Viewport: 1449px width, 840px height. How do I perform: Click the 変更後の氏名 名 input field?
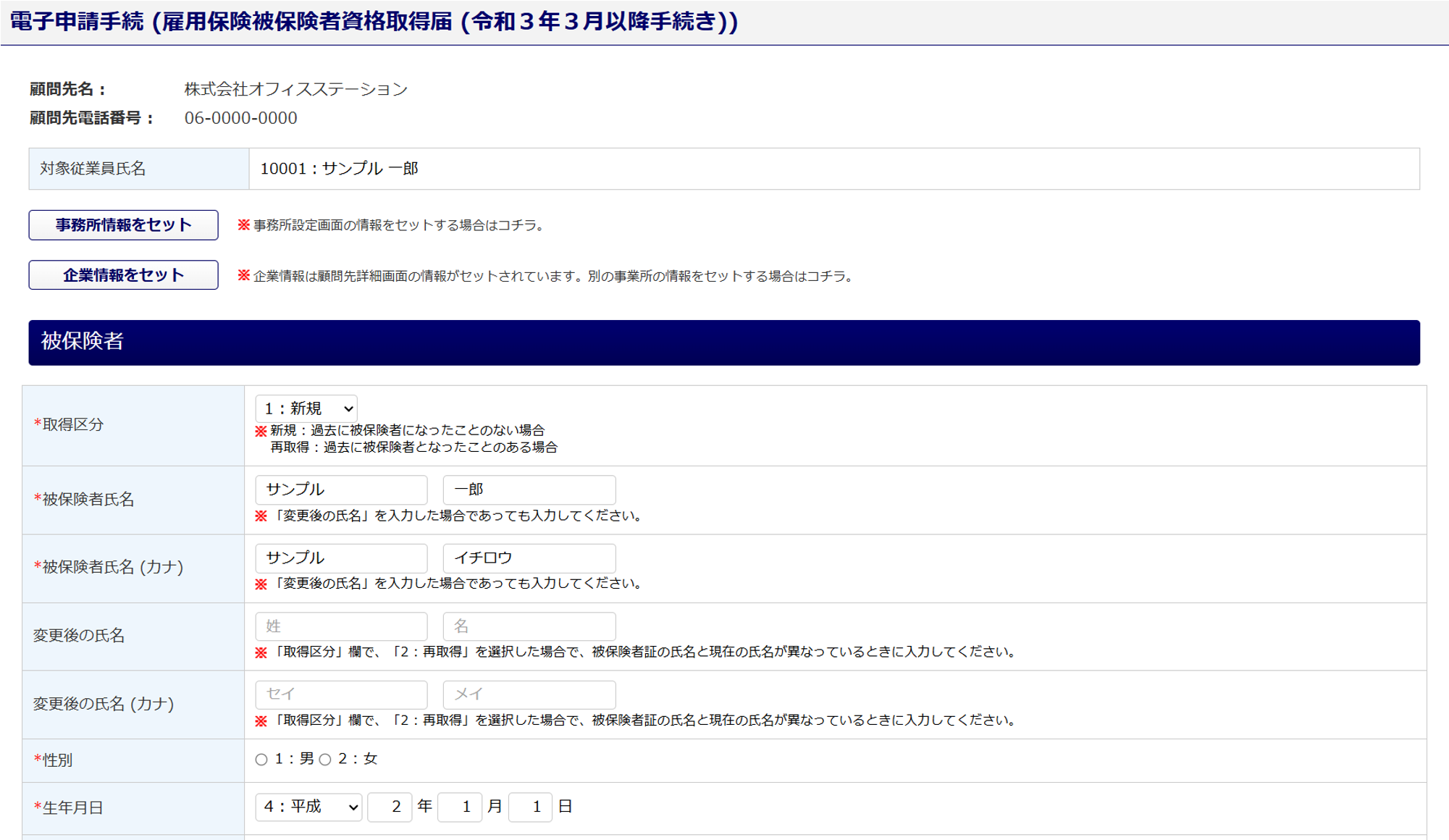tap(529, 626)
